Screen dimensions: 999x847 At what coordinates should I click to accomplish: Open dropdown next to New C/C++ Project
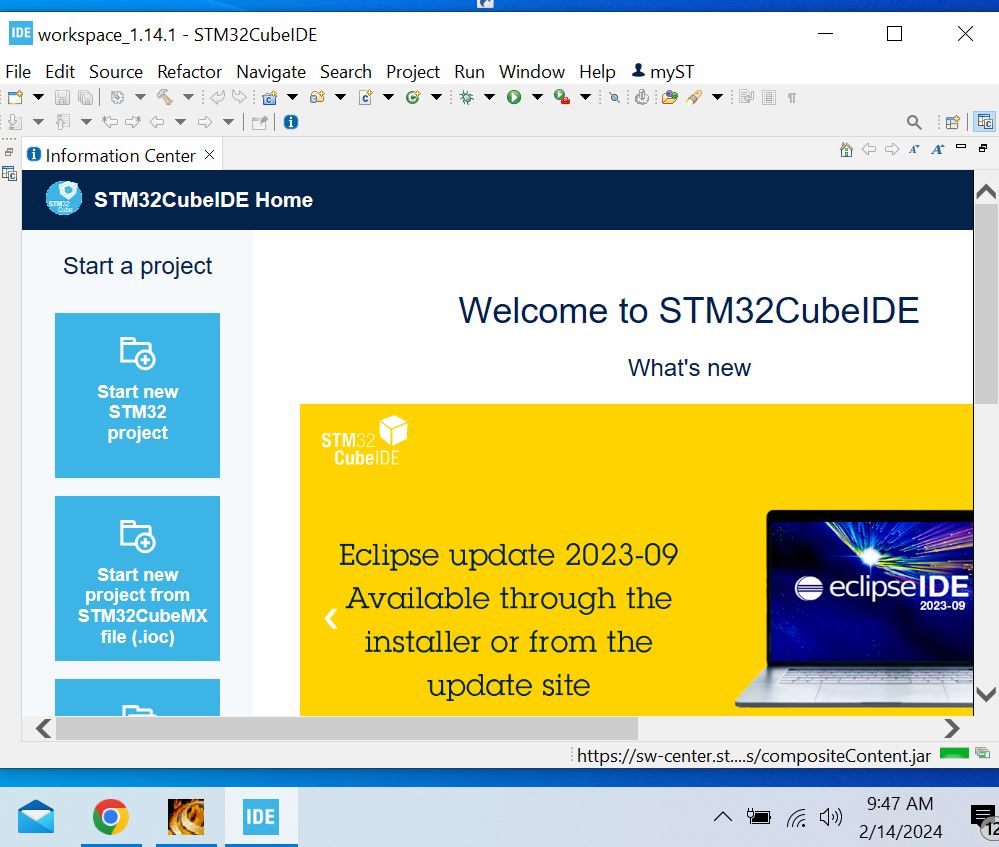(292, 98)
